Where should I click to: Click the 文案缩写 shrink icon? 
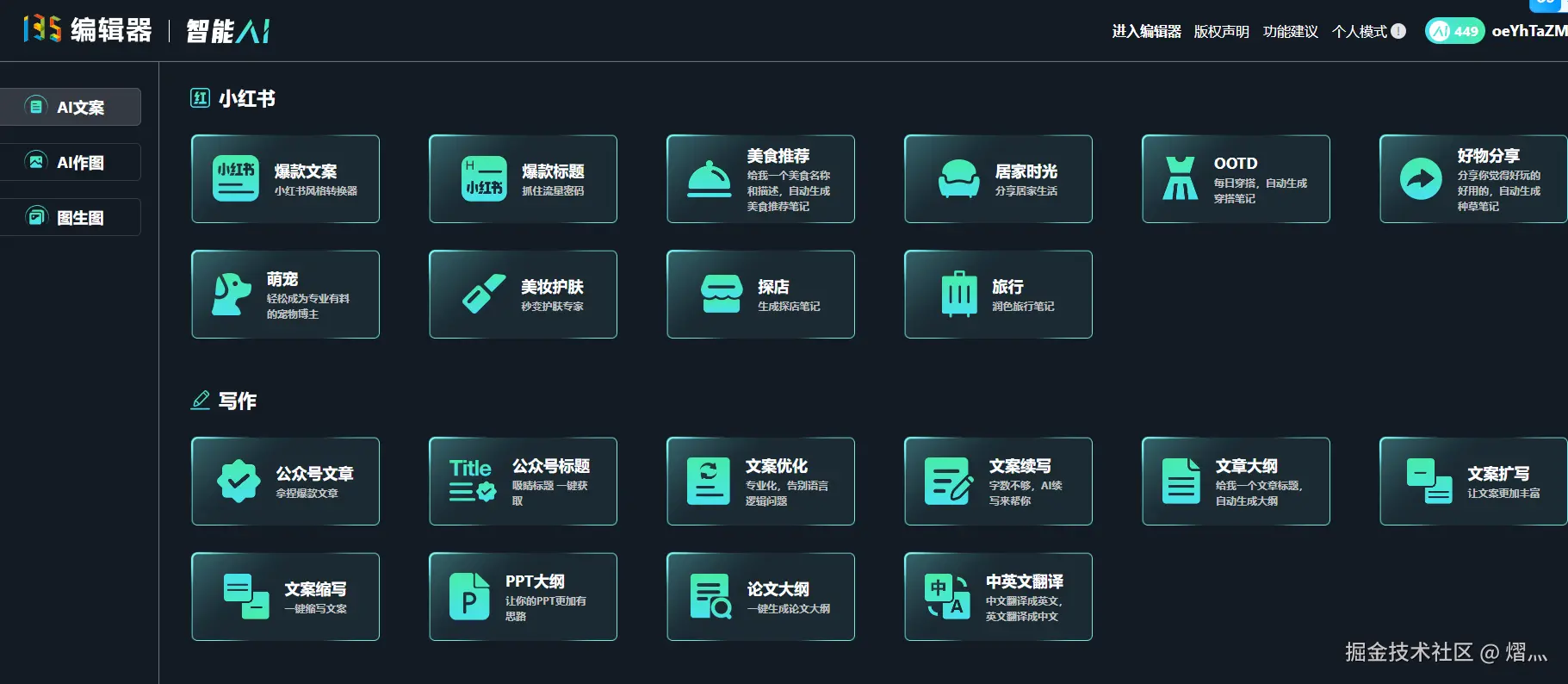coord(246,596)
